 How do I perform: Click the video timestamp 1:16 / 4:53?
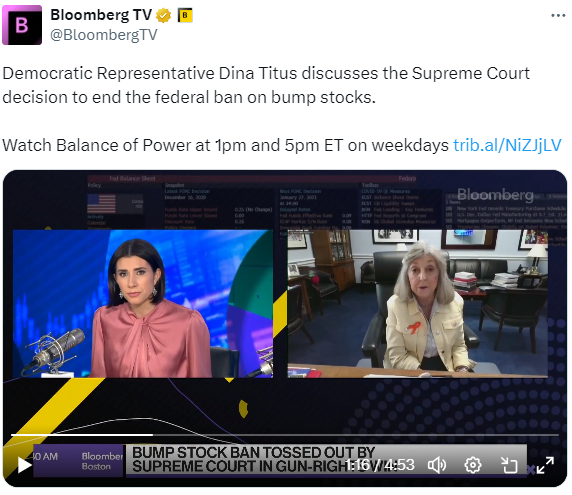[379, 465]
